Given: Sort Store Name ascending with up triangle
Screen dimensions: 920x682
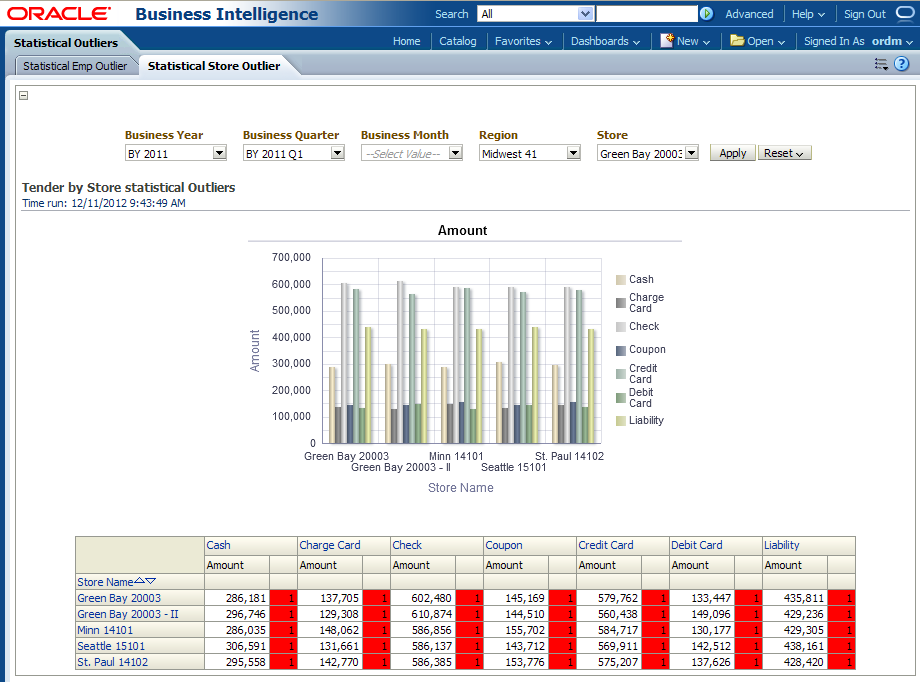Looking at the screenshot, I should click(140, 581).
